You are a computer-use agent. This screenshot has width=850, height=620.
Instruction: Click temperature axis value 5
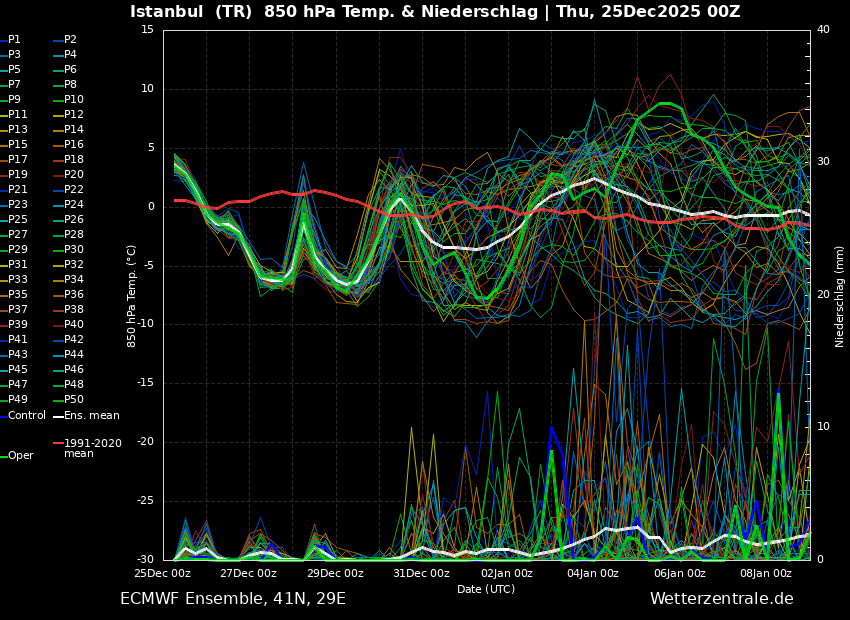(x=151, y=148)
